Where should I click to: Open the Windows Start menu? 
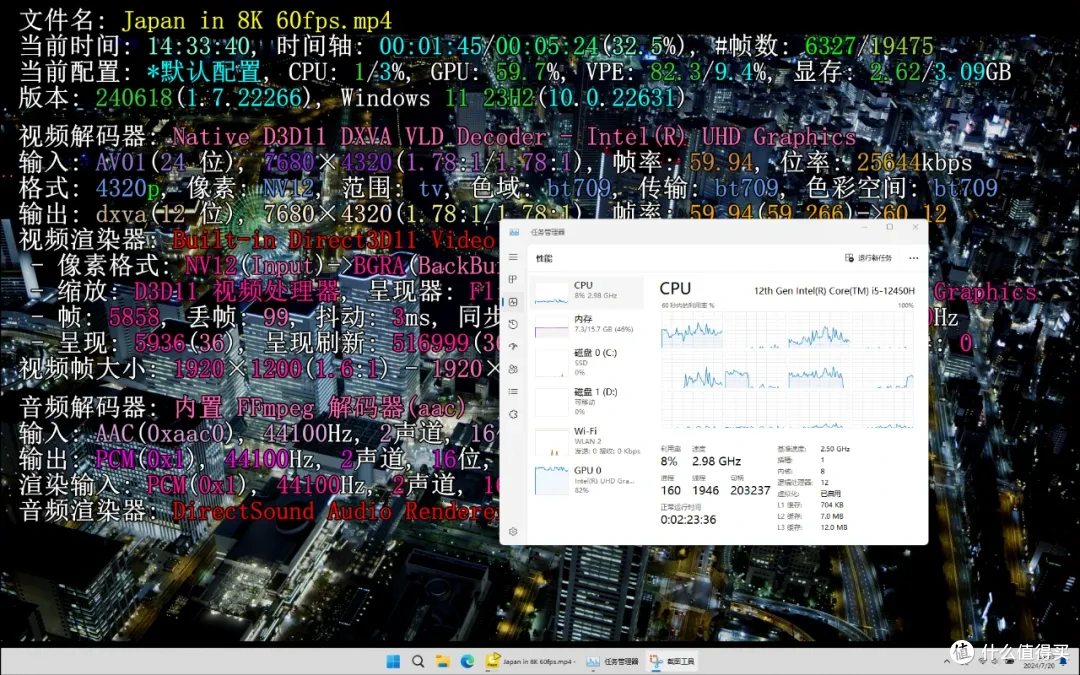pos(393,661)
